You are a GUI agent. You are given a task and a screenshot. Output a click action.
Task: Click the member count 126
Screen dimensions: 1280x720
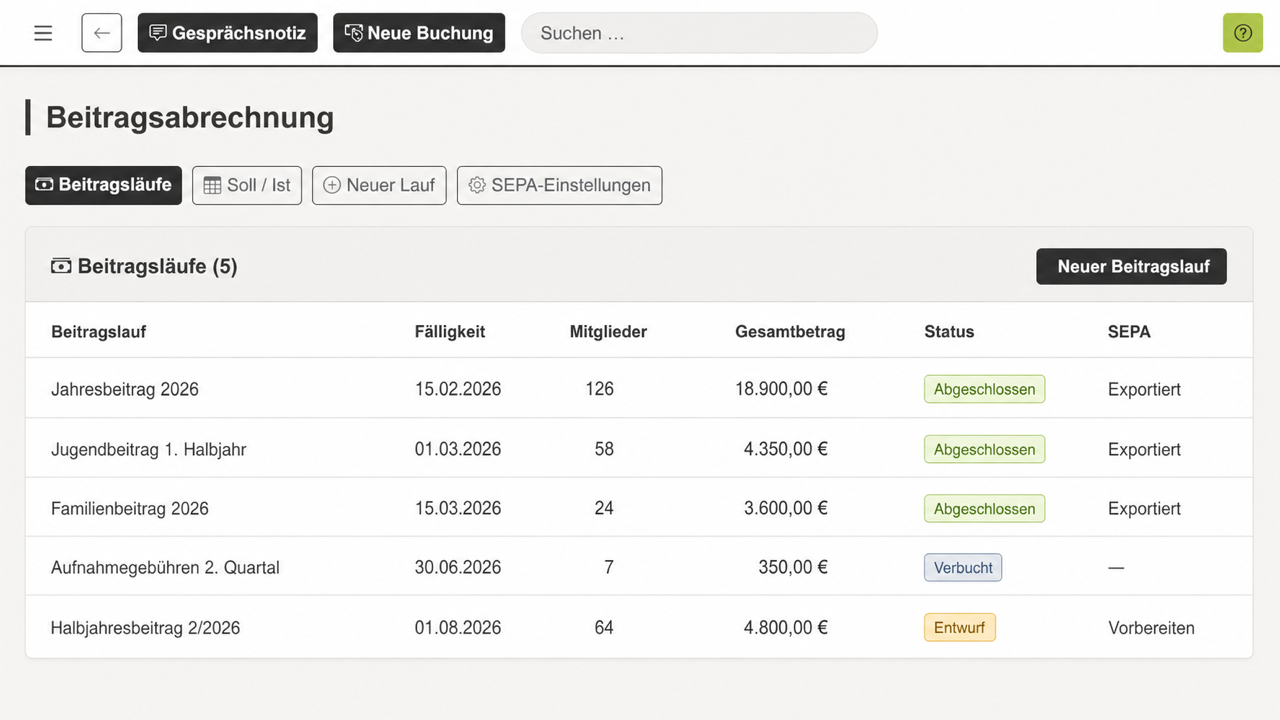(600, 389)
